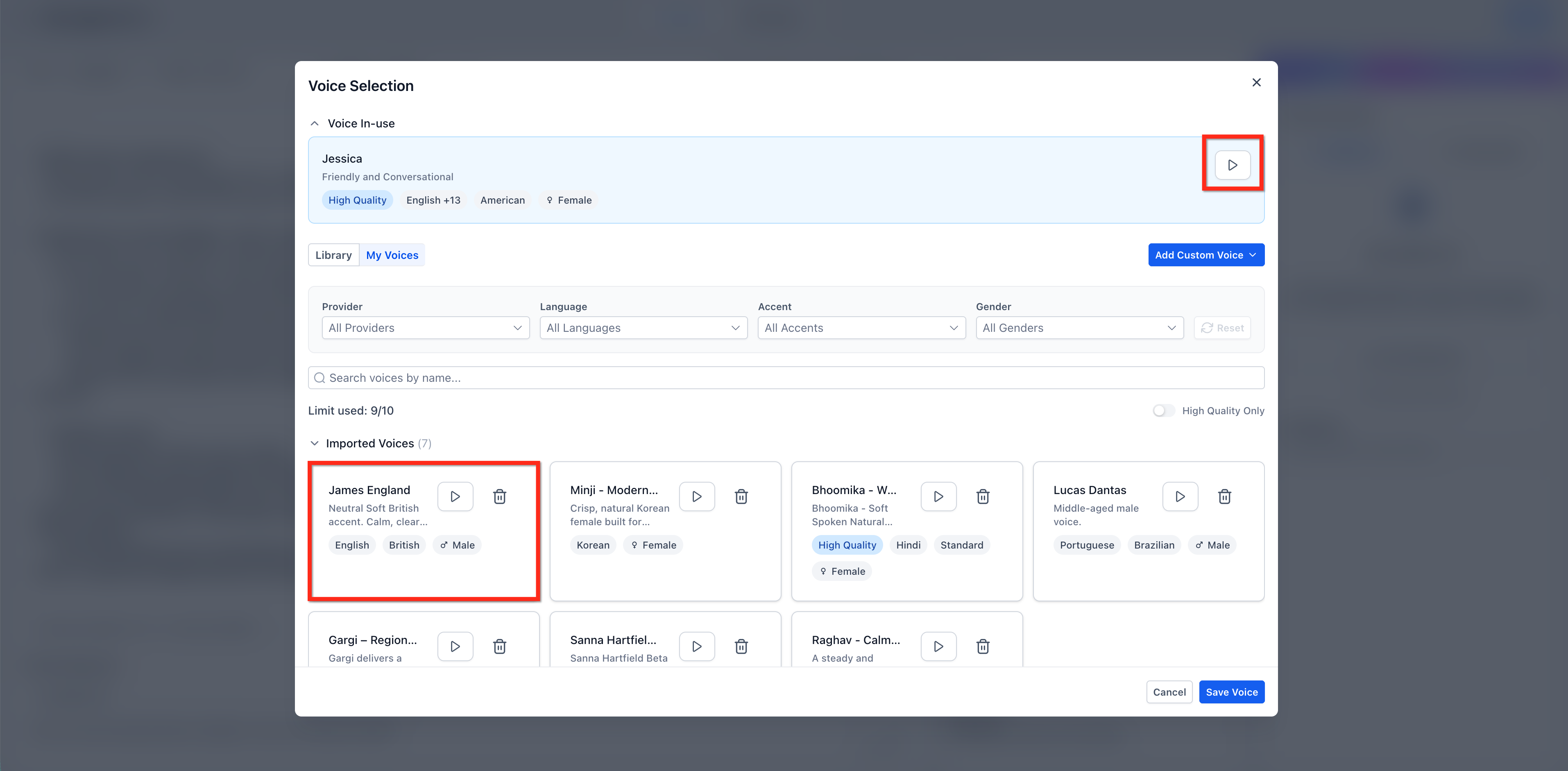This screenshot has height=771, width=1568.
Task: Open the Gender dropdown
Action: 1080,328
